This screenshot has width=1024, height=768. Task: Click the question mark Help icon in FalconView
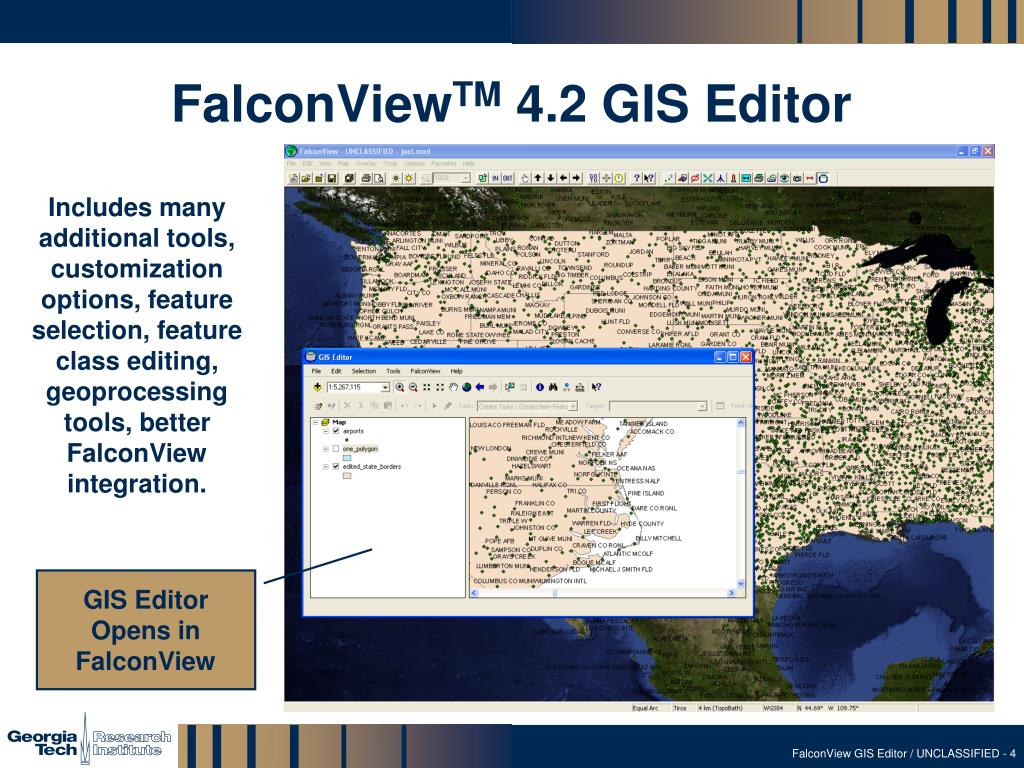pos(637,178)
